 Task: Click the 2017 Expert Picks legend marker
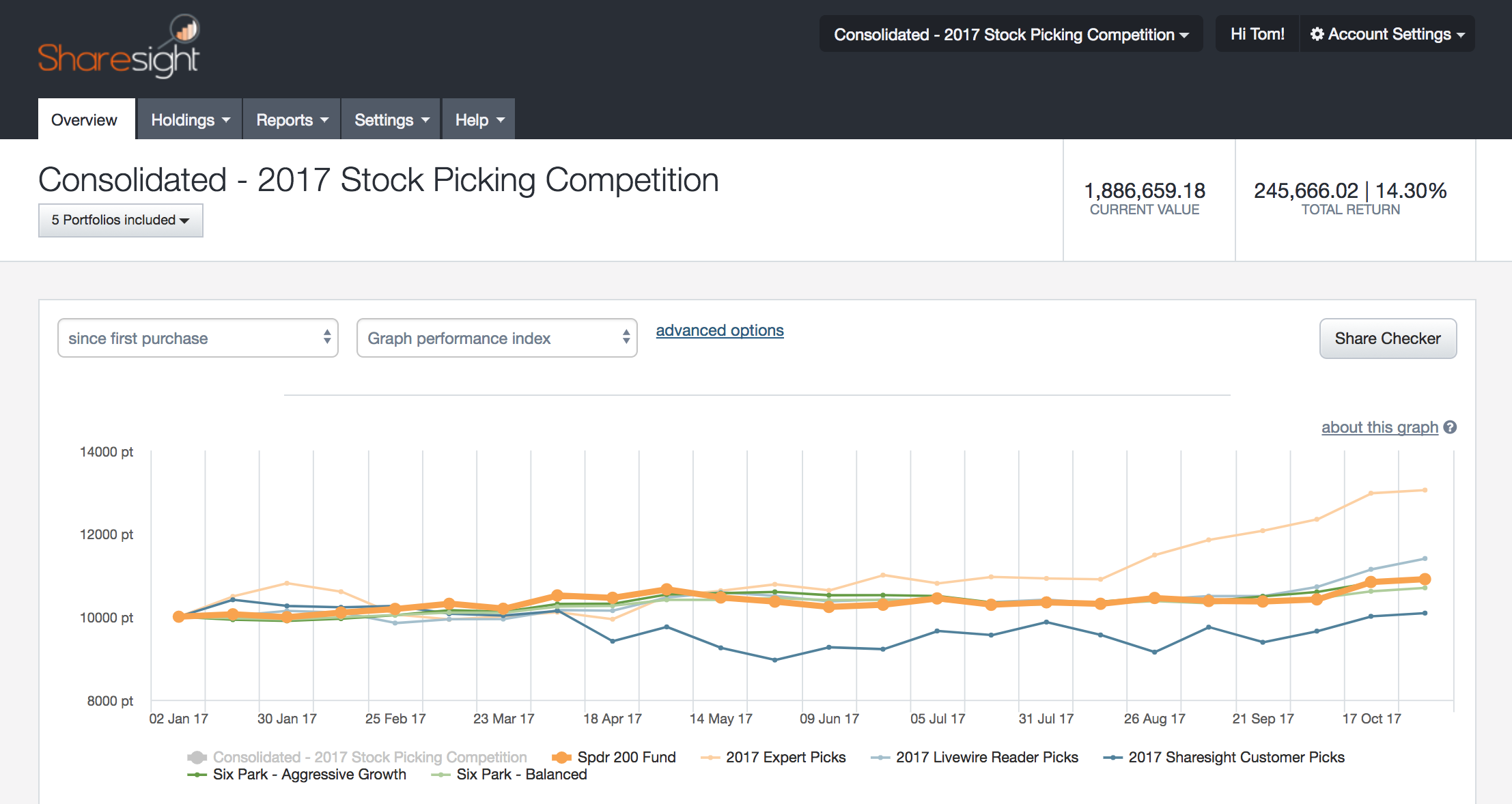coord(710,757)
